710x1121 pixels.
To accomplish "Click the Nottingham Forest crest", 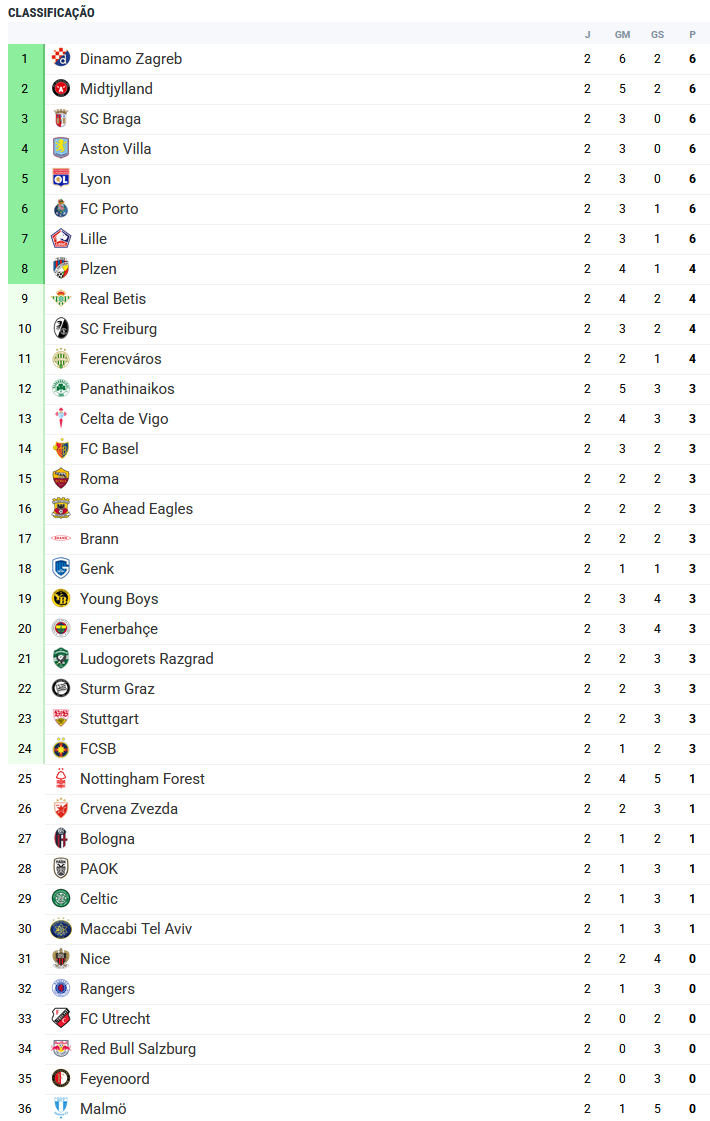I will (x=61, y=779).
